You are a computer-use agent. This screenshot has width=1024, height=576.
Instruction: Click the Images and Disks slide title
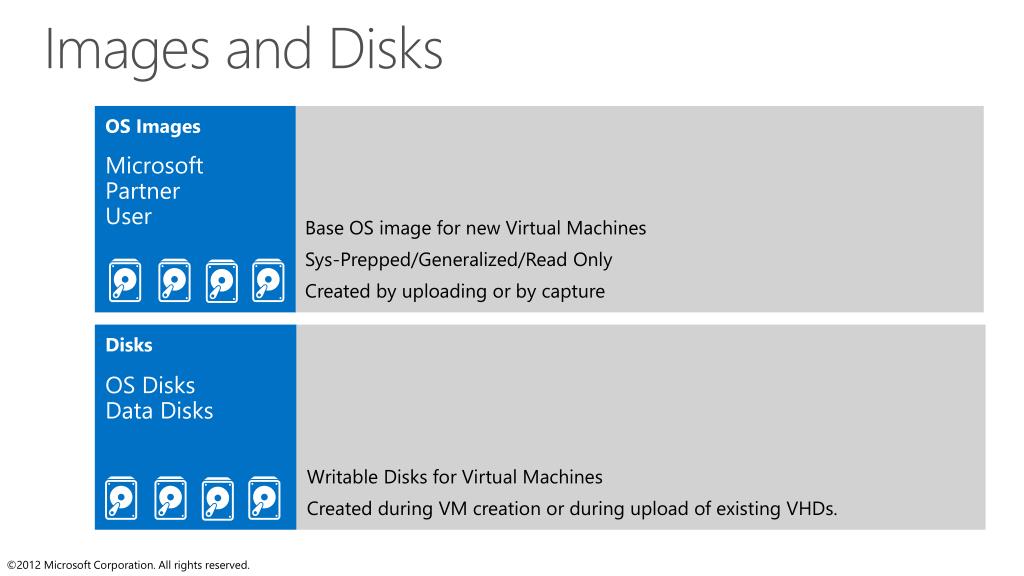[244, 51]
